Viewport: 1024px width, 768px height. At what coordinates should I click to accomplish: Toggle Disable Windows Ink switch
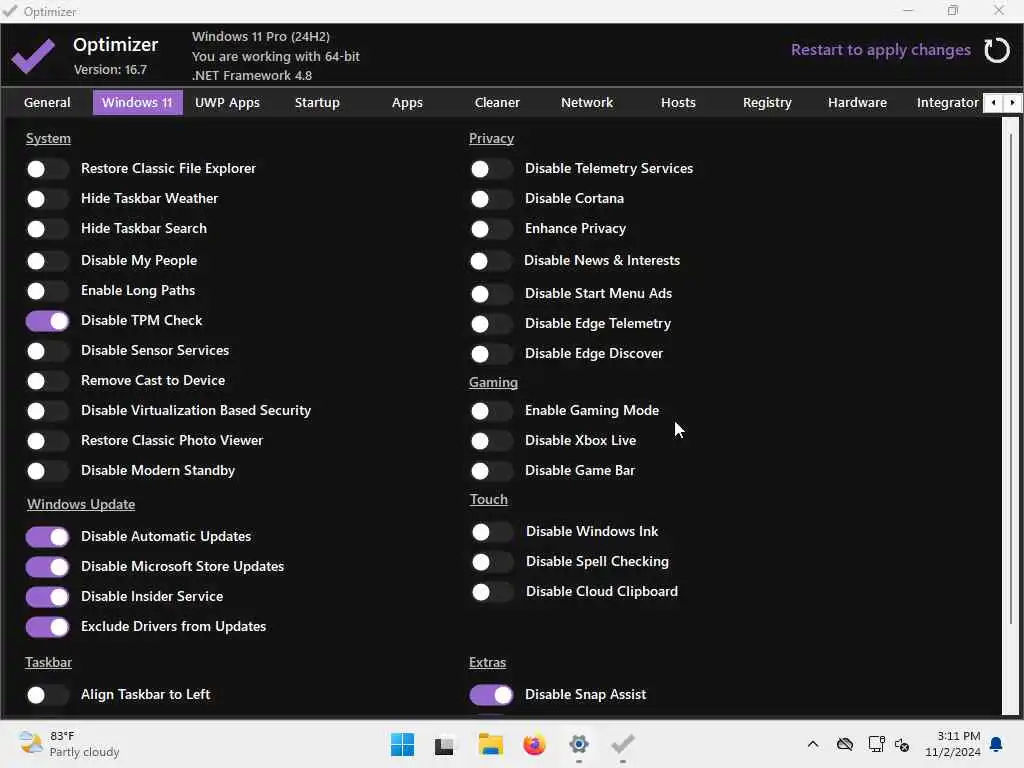click(492, 532)
